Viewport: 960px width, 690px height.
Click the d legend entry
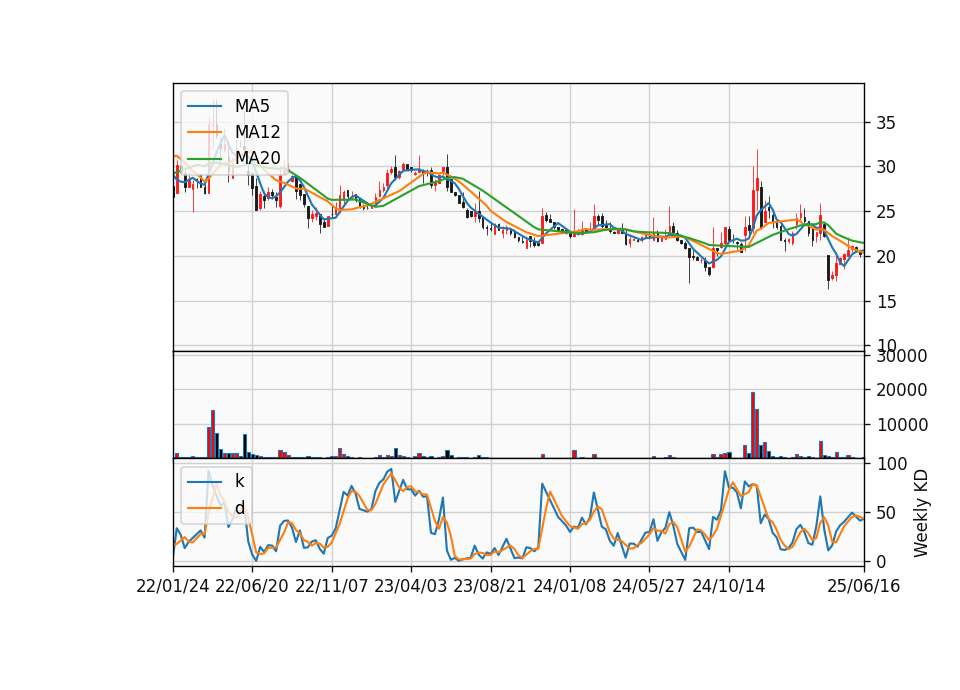click(216, 508)
